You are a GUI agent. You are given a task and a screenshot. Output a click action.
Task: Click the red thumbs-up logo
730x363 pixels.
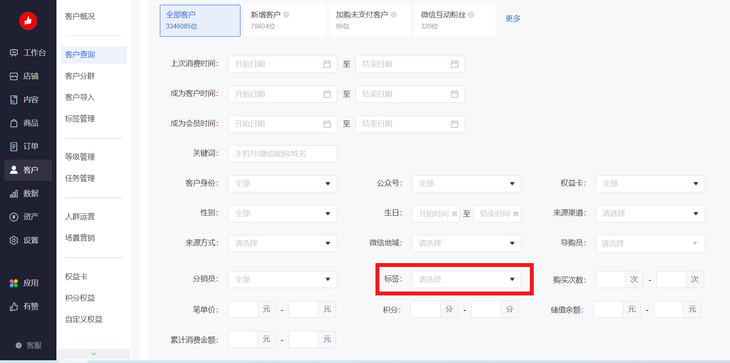pyautogui.click(x=28, y=21)
